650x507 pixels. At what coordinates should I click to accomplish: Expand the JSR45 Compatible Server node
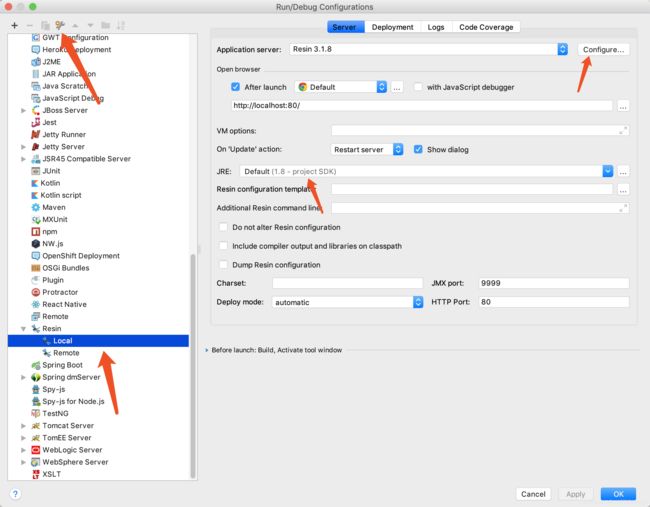[x=24, y=159]
